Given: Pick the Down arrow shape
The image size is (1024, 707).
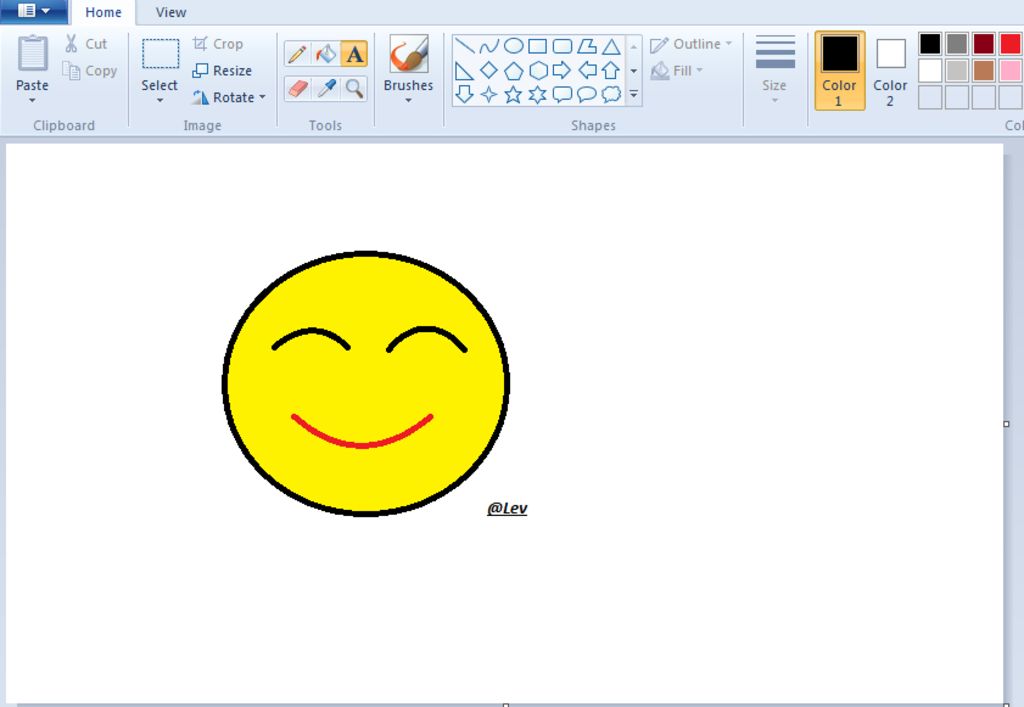Looking at the screenshot, I should pyautogui.click(x=464, y=94).
